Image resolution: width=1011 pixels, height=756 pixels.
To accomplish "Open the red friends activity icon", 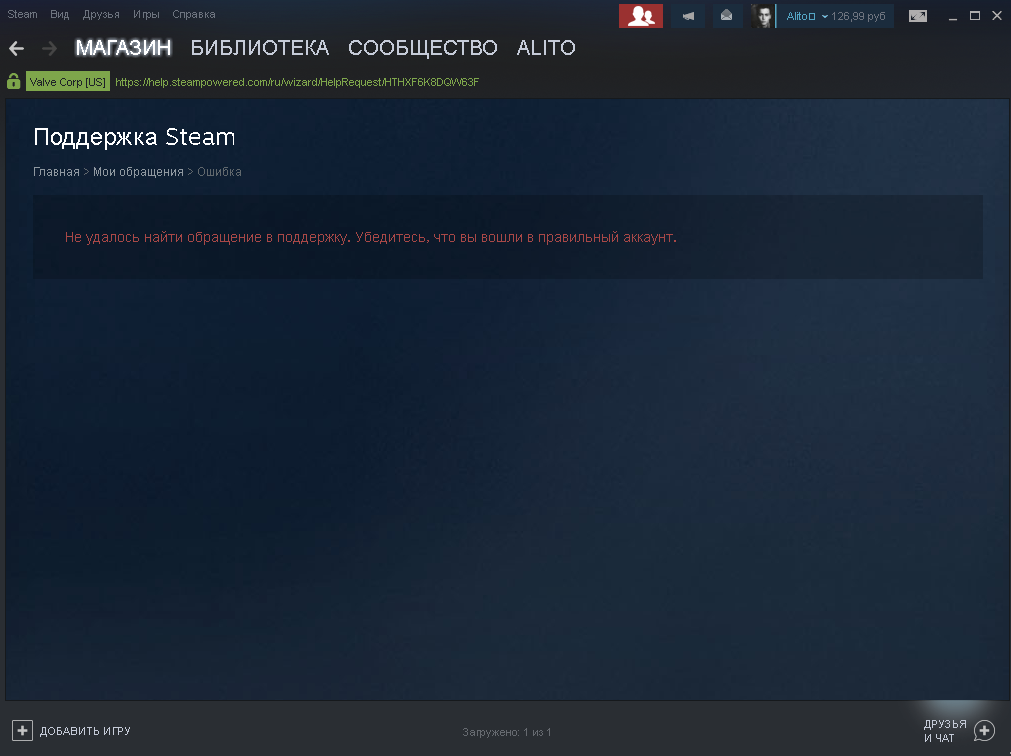I will (640, 15).
